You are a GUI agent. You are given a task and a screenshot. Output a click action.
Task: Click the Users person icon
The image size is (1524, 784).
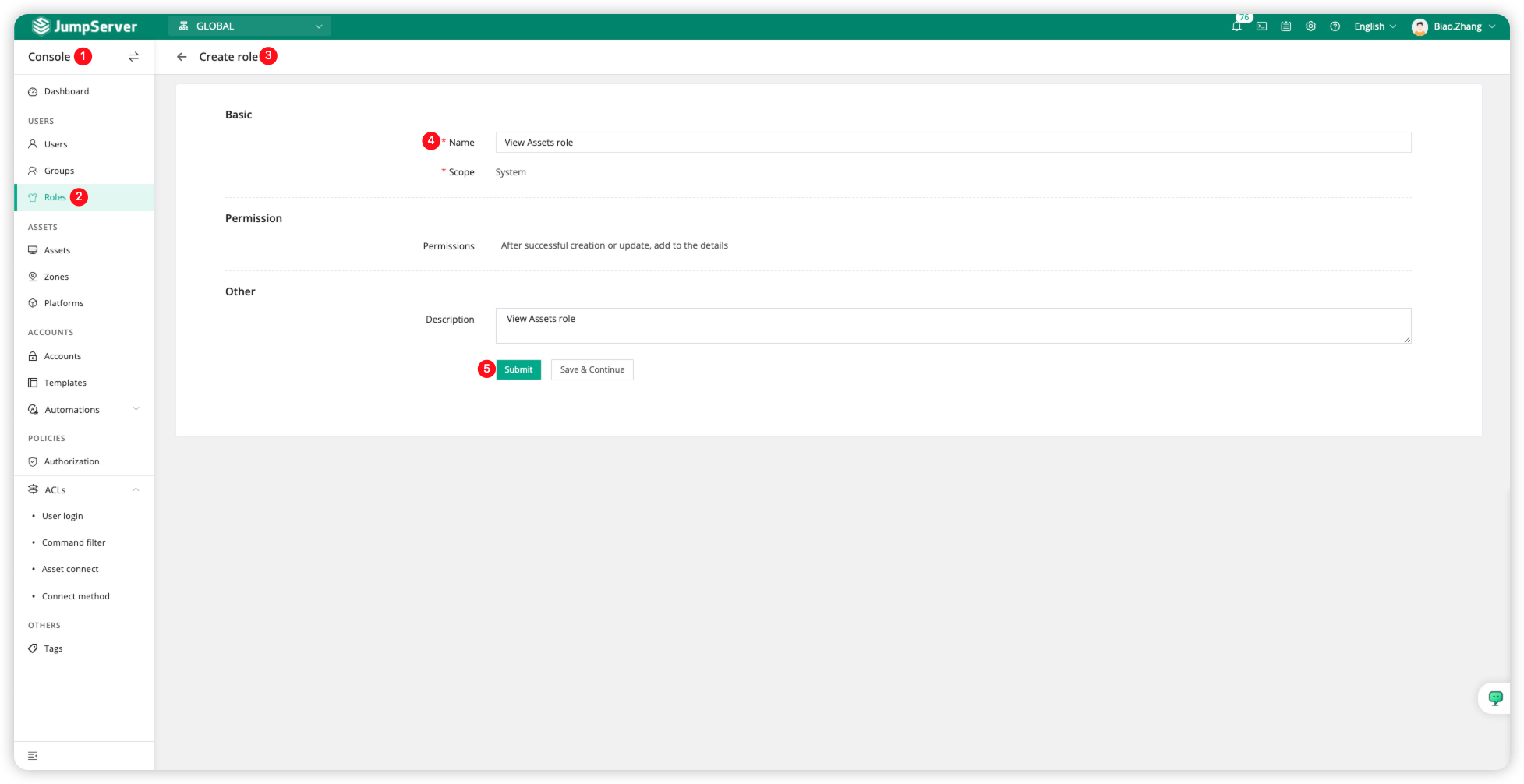point(33,144)
